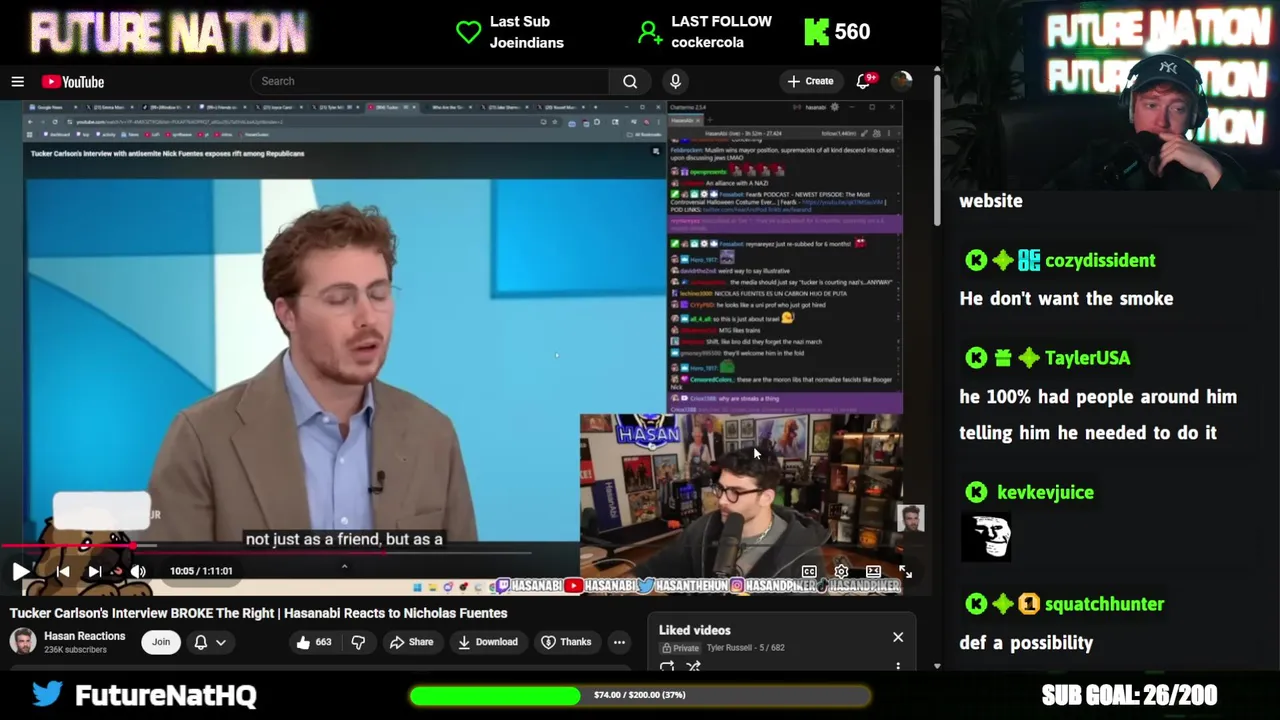The height and width of the screenshot is (720, 1280).
Task: Click the 10:05 / 1:11:01 time display
Action: coord(201,571)
